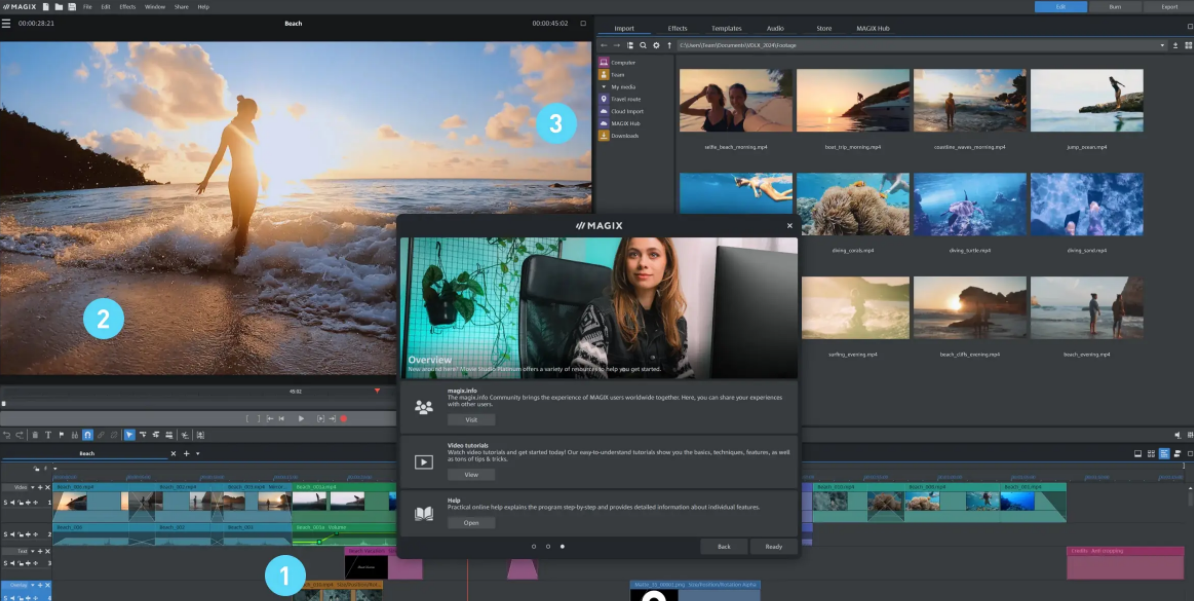The height and width of the screenshot is (601, 1194).
Task: Close the Beach project tab
Action: [173, 453]
